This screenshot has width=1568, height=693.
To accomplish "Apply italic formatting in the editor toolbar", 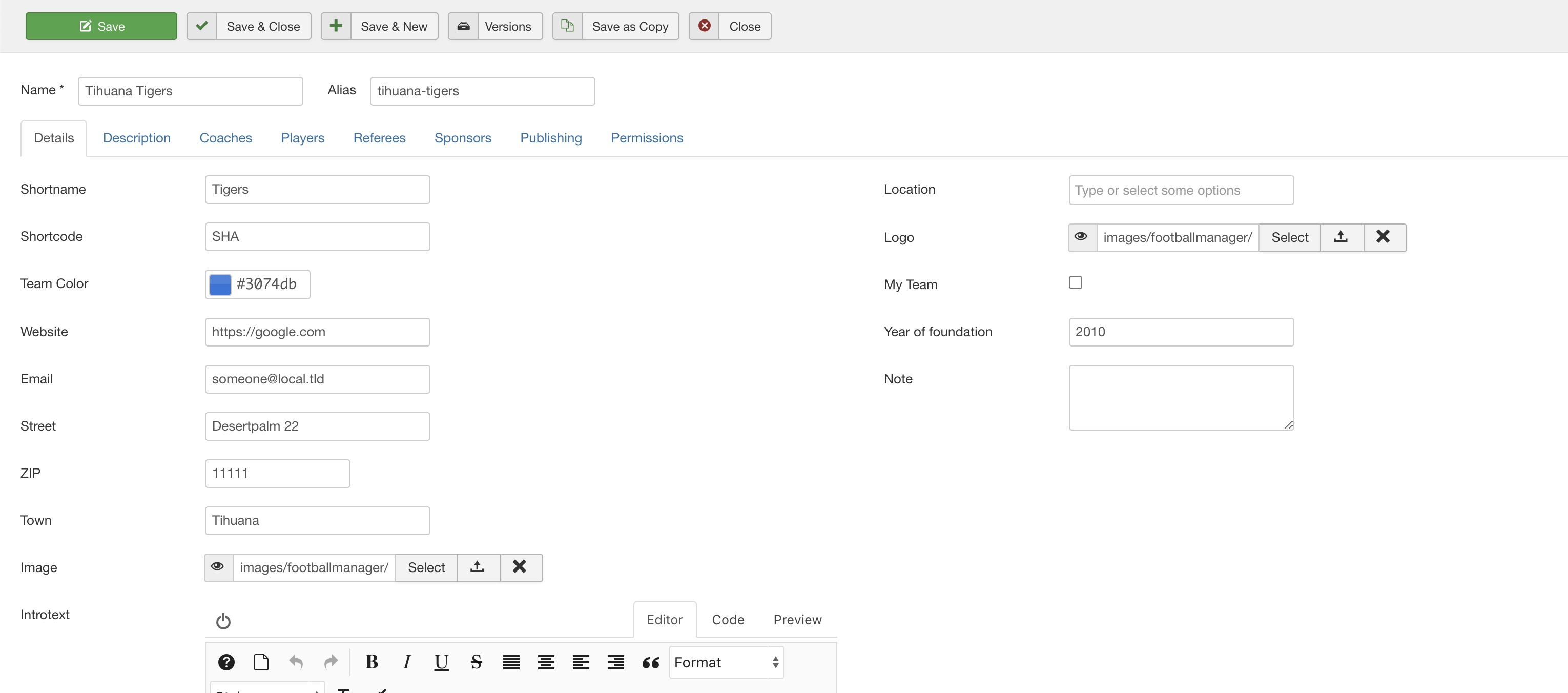I will pyautogui.click(x=407, y=662).
